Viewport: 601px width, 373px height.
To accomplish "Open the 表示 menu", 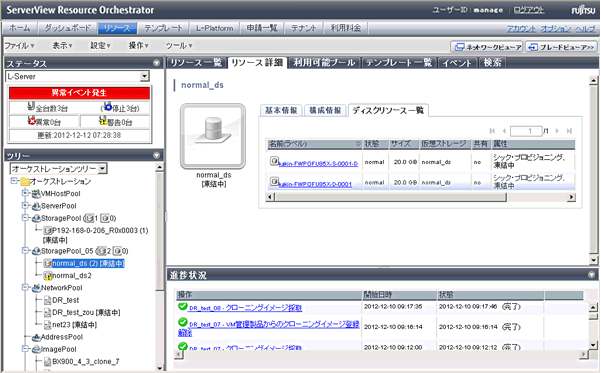I will [62, 46].
